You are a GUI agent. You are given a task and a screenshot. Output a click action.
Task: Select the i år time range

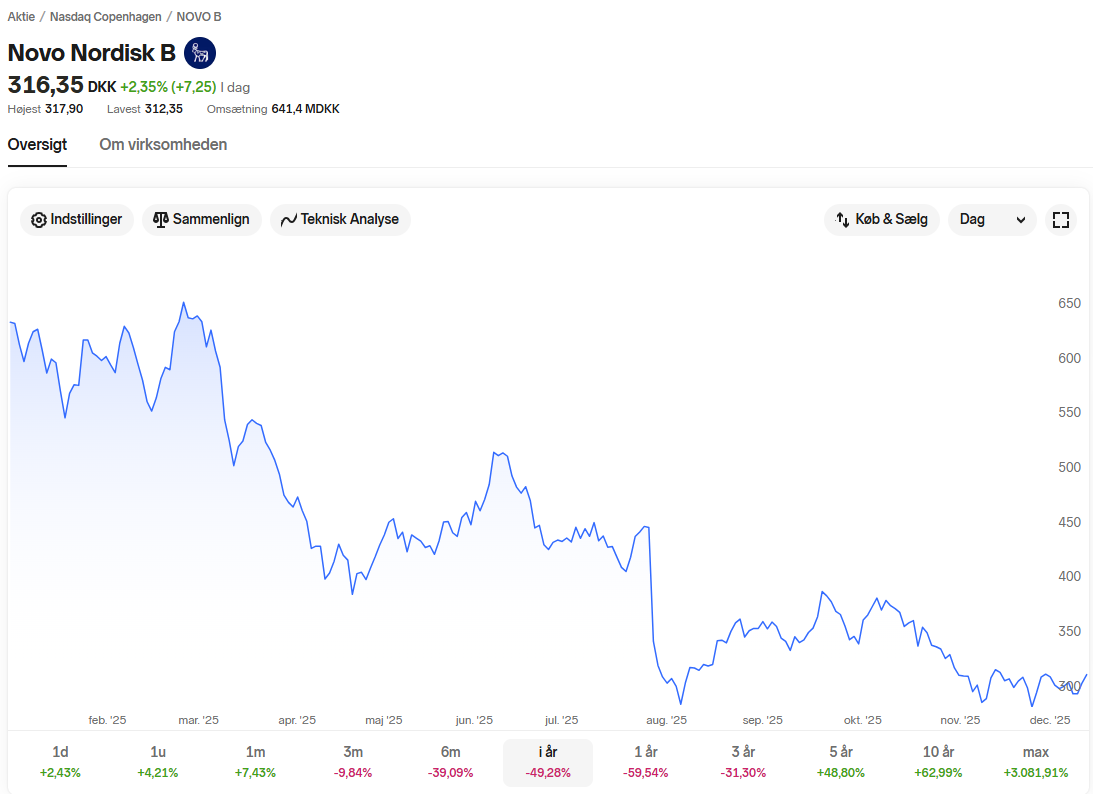(548, 762)
